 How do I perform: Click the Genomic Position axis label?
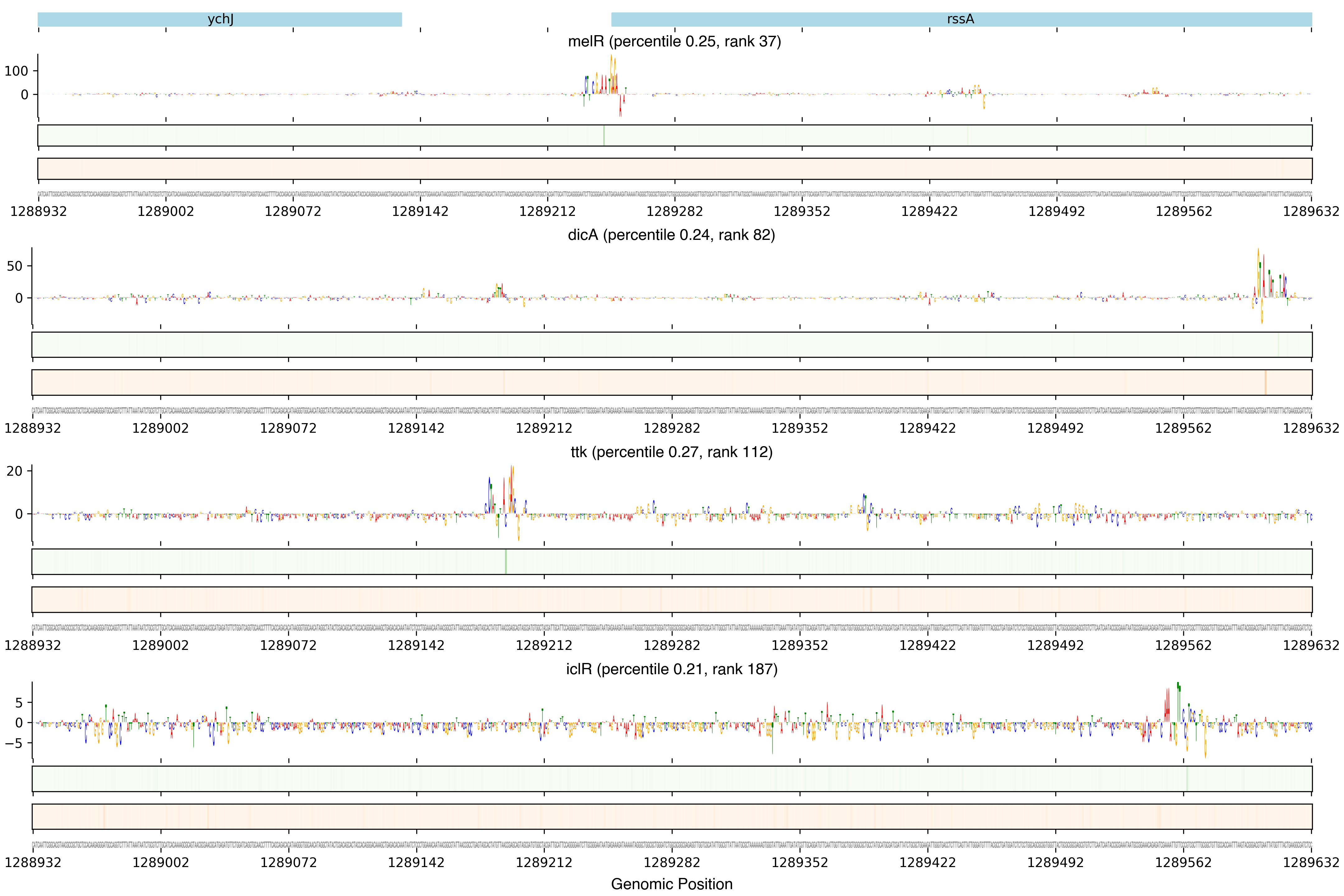671,884
